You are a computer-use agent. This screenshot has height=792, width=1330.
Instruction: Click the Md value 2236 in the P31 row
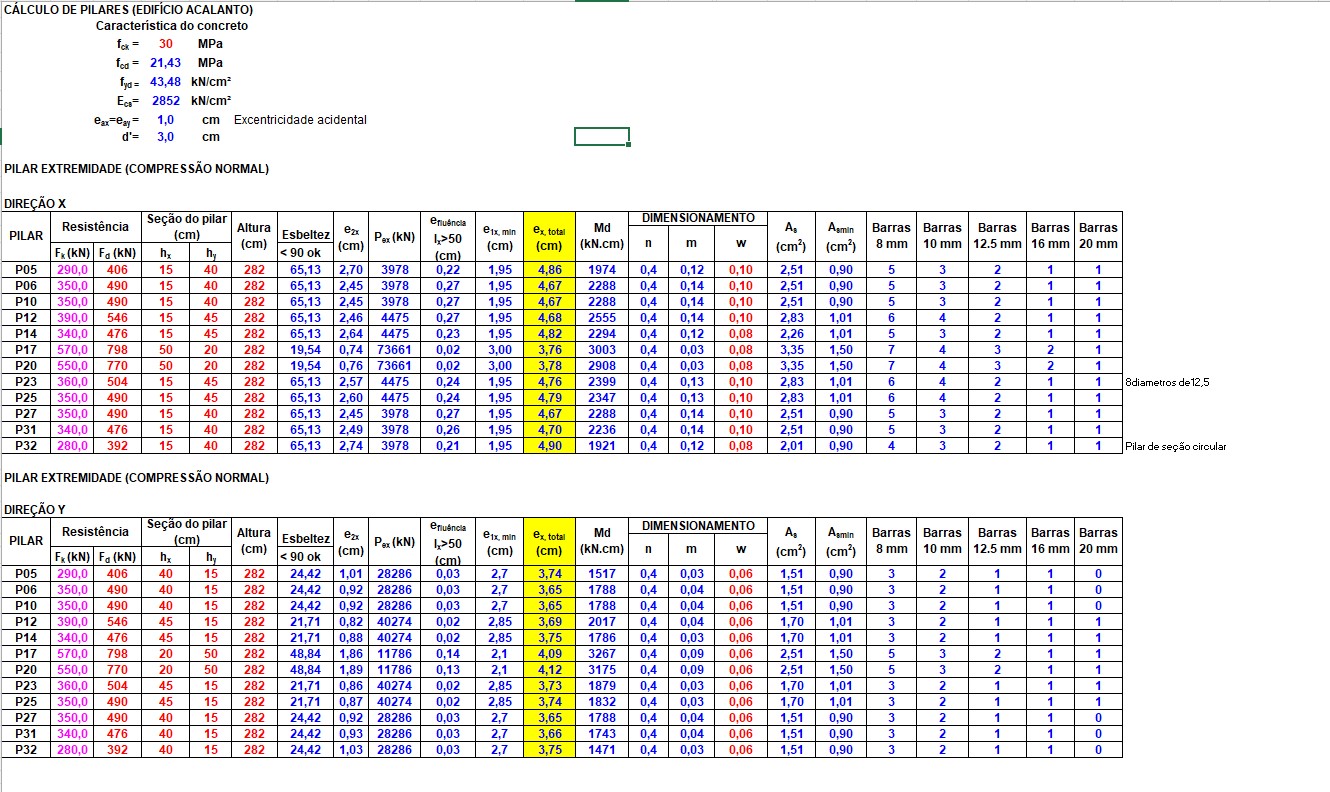point(602,430)
